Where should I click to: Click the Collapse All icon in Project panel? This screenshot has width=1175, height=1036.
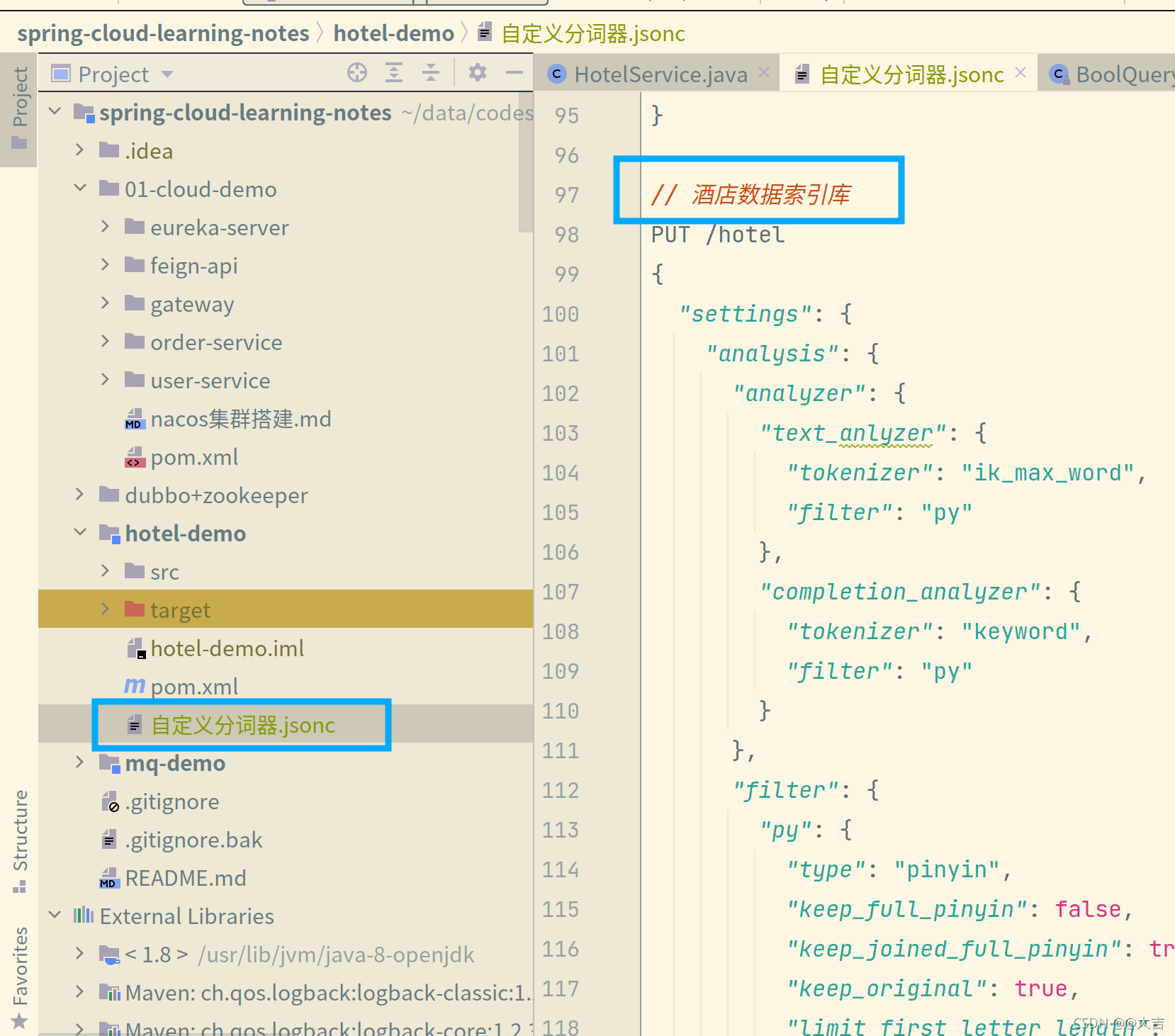click(x=431, y=73)
